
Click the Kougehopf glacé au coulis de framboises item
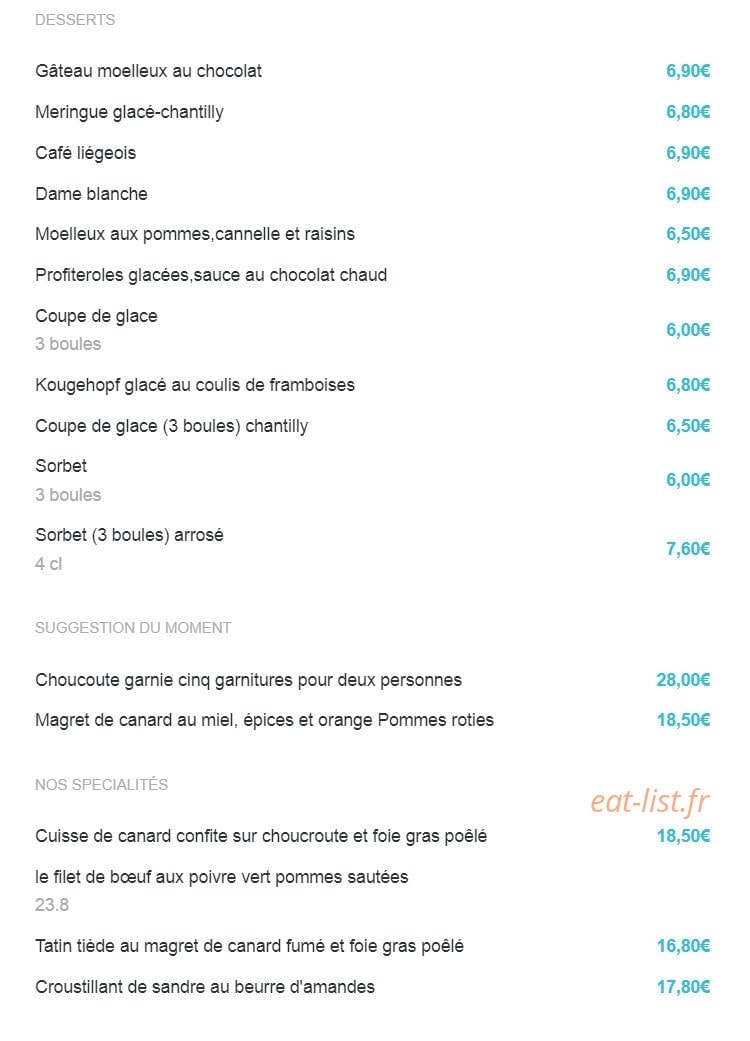click(194, 385)
